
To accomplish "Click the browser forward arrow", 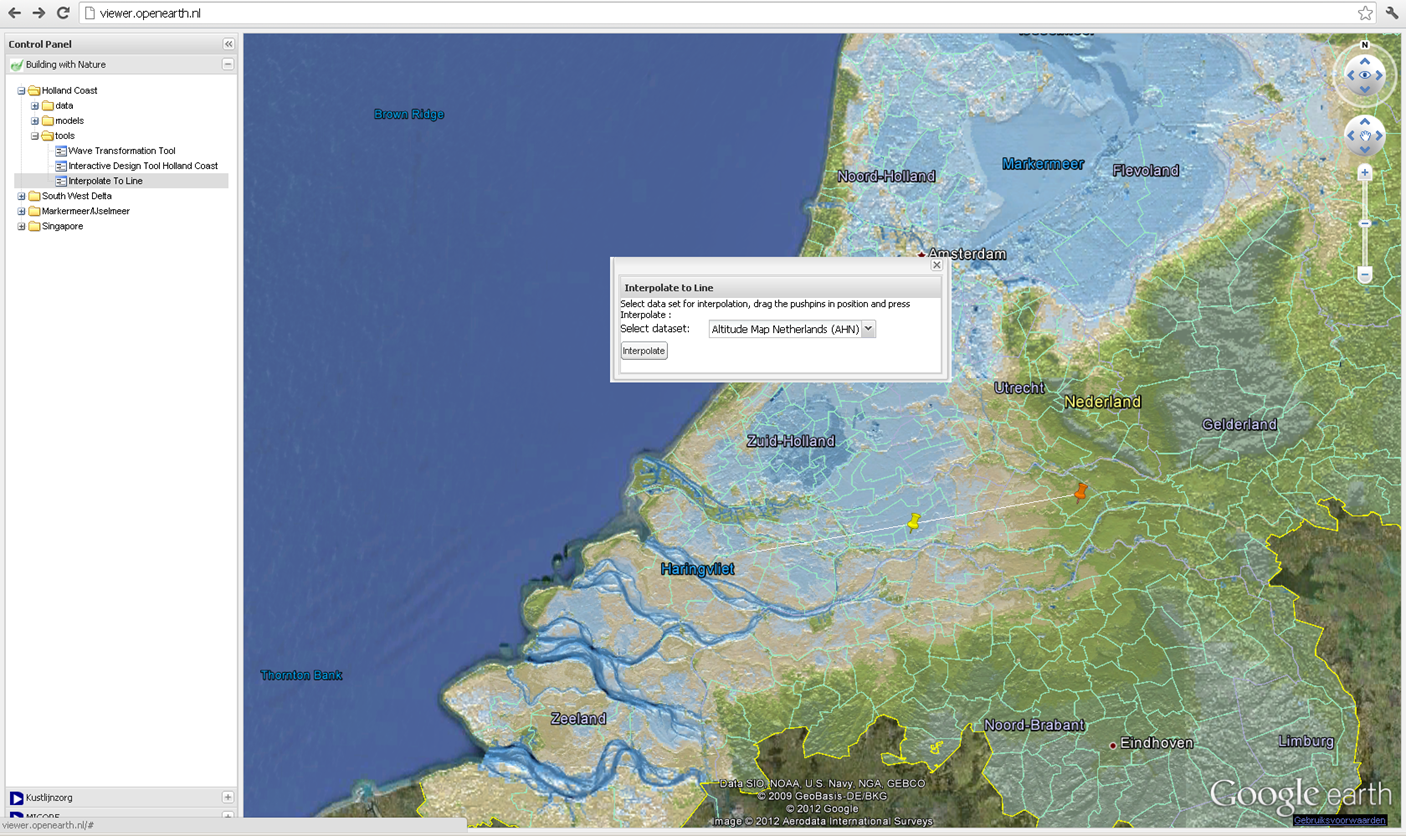I will (x=39, y=13).
